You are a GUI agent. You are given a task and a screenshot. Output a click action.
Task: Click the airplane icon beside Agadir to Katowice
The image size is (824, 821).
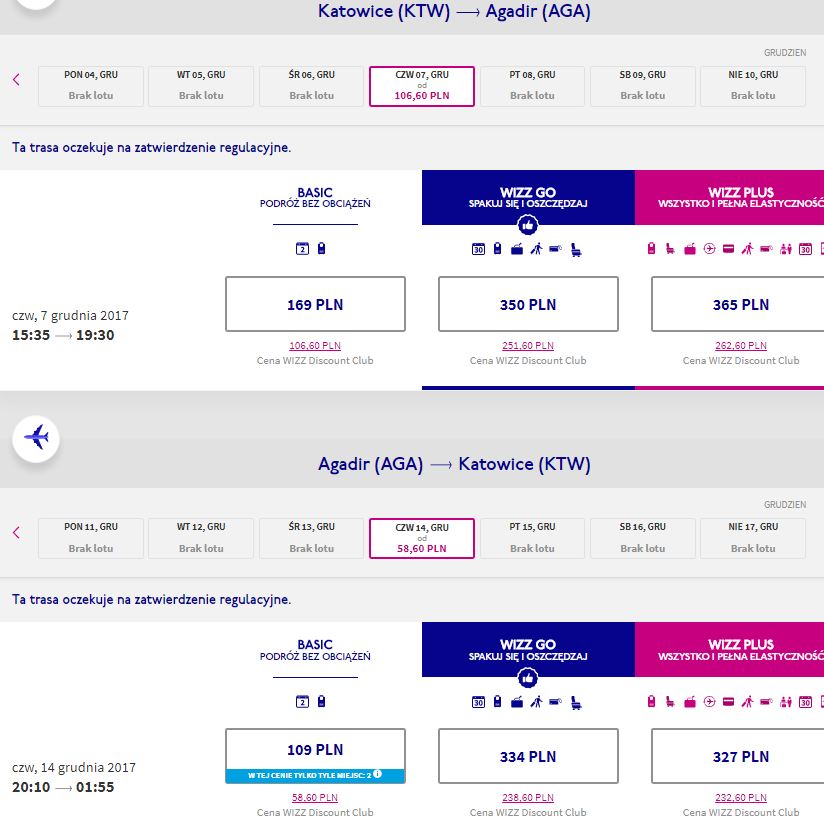[x=36, y=439]
